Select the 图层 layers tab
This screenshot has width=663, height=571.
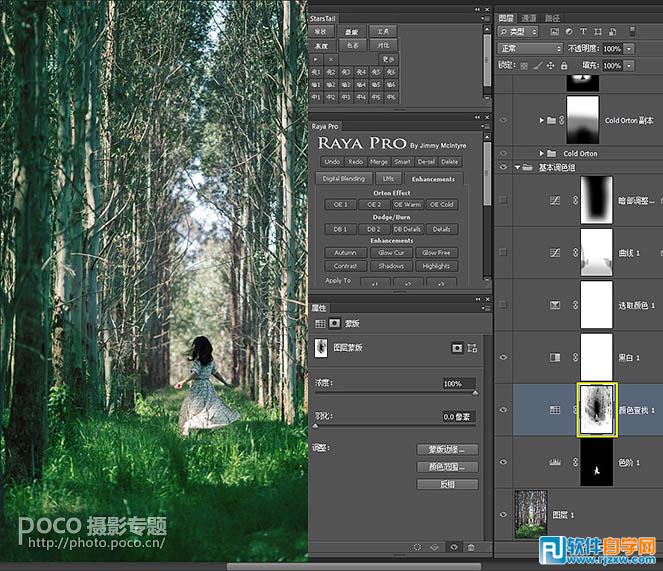coord(506,18)
